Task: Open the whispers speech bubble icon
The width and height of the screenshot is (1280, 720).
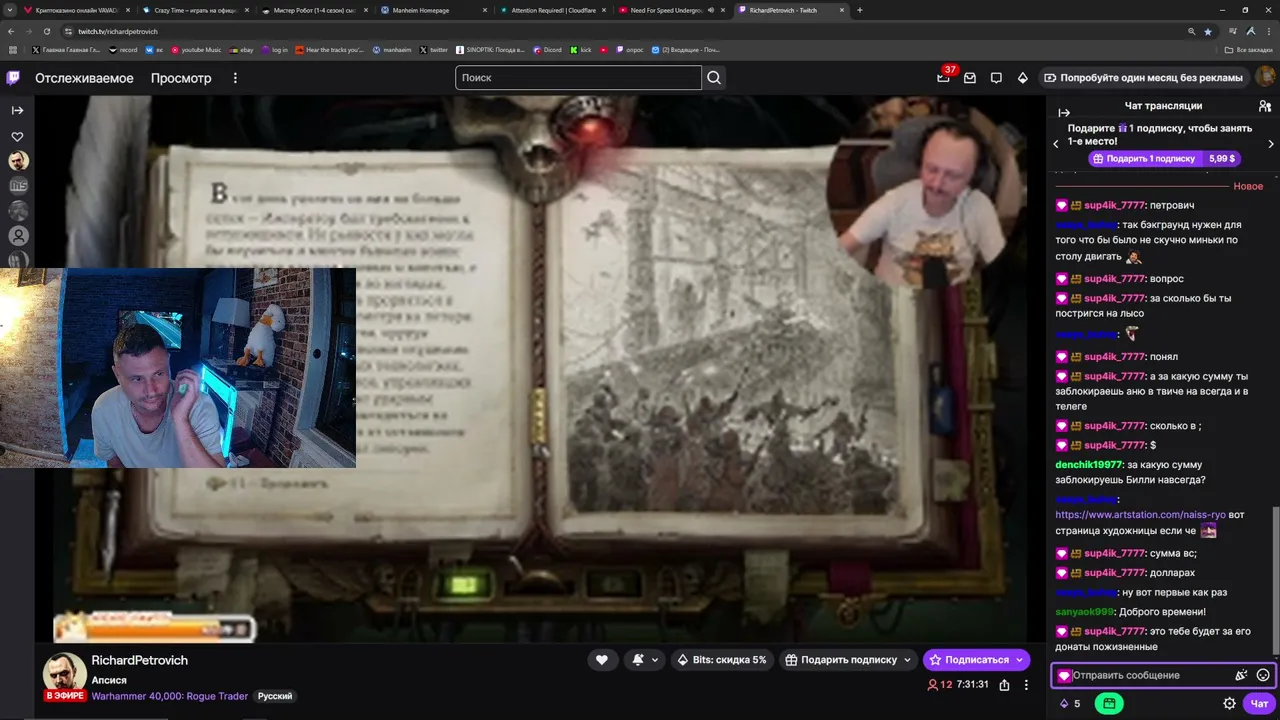Action: pyautogui.click(x=996, y=77)
